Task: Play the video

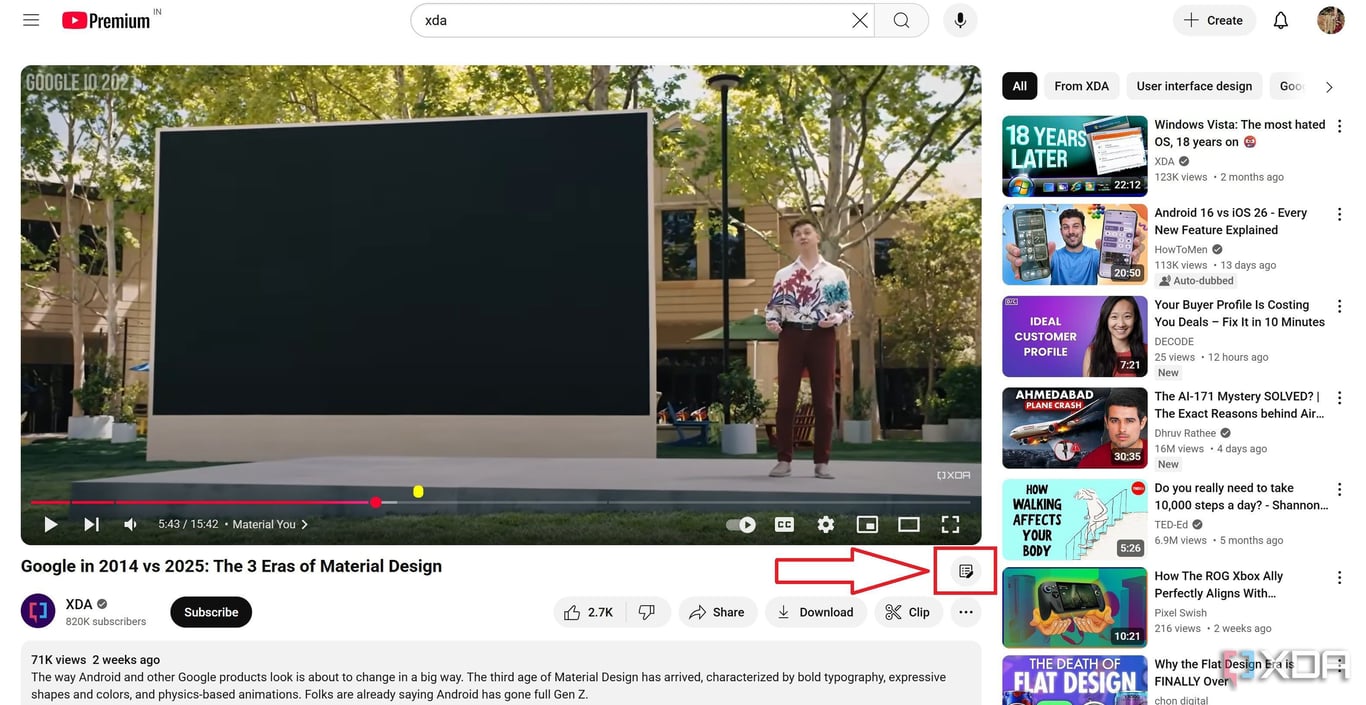Action: pyautogui.click(x=50, y=524)
